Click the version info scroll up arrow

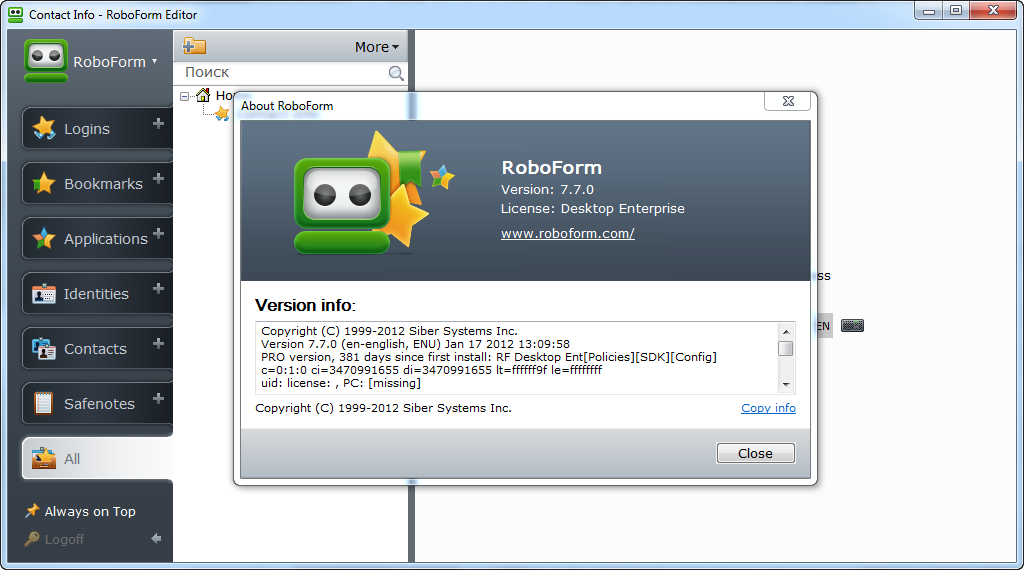point(786,332)
